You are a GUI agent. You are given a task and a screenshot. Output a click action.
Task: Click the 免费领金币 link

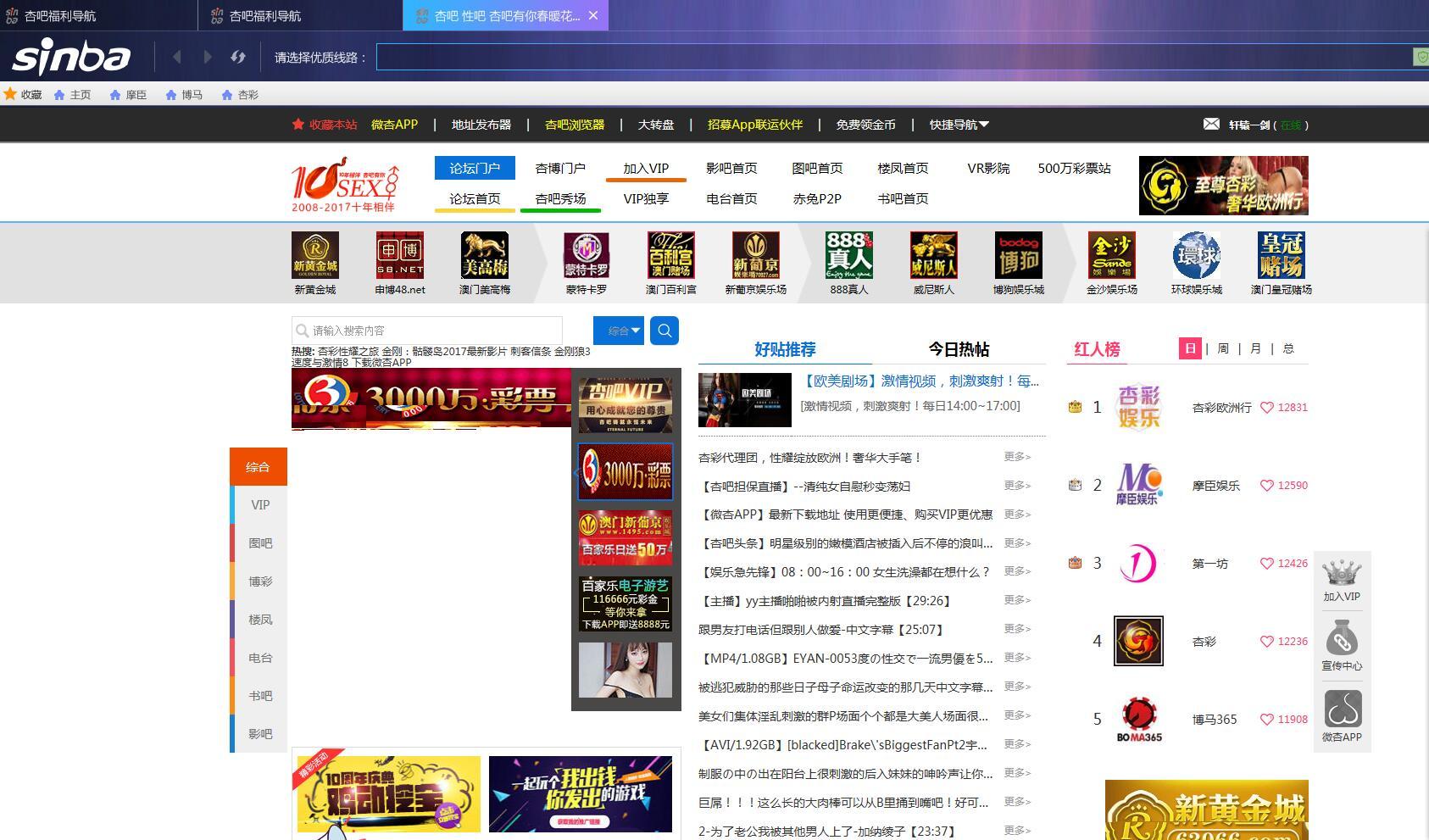coord(865,125)
